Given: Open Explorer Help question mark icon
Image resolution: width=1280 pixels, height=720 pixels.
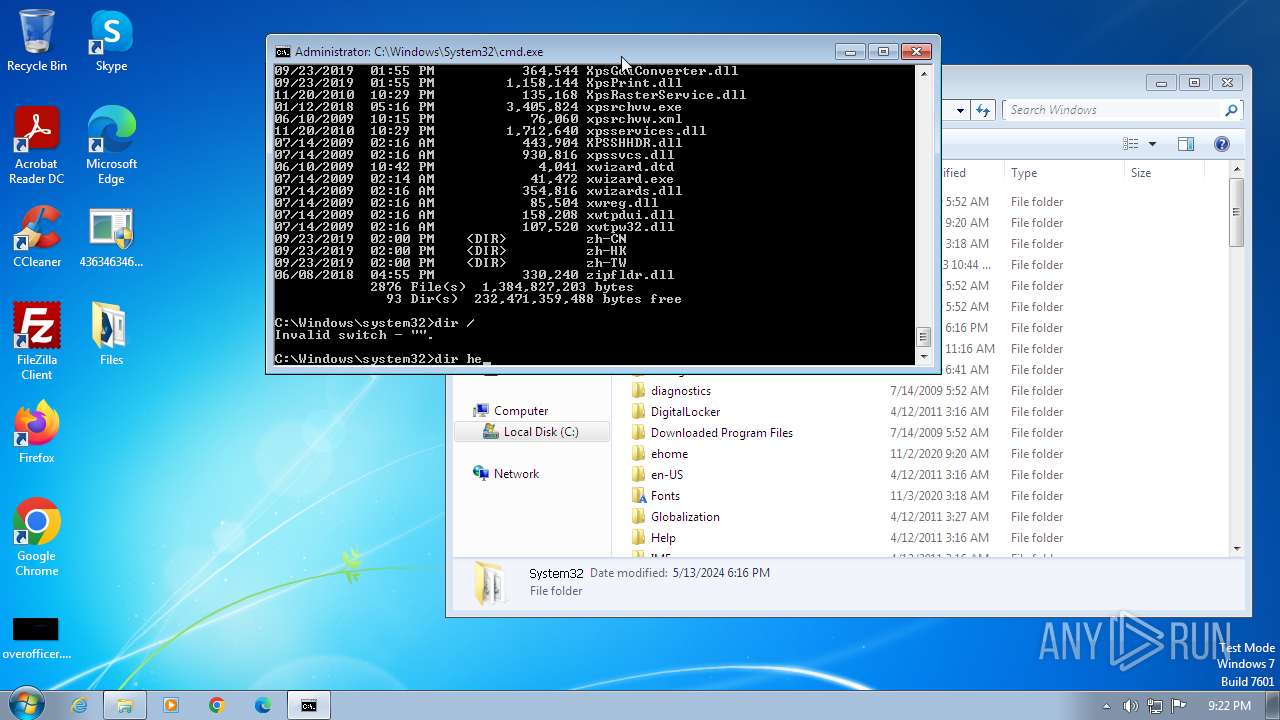Looking at the screenshot, I should coord(1221,144).
